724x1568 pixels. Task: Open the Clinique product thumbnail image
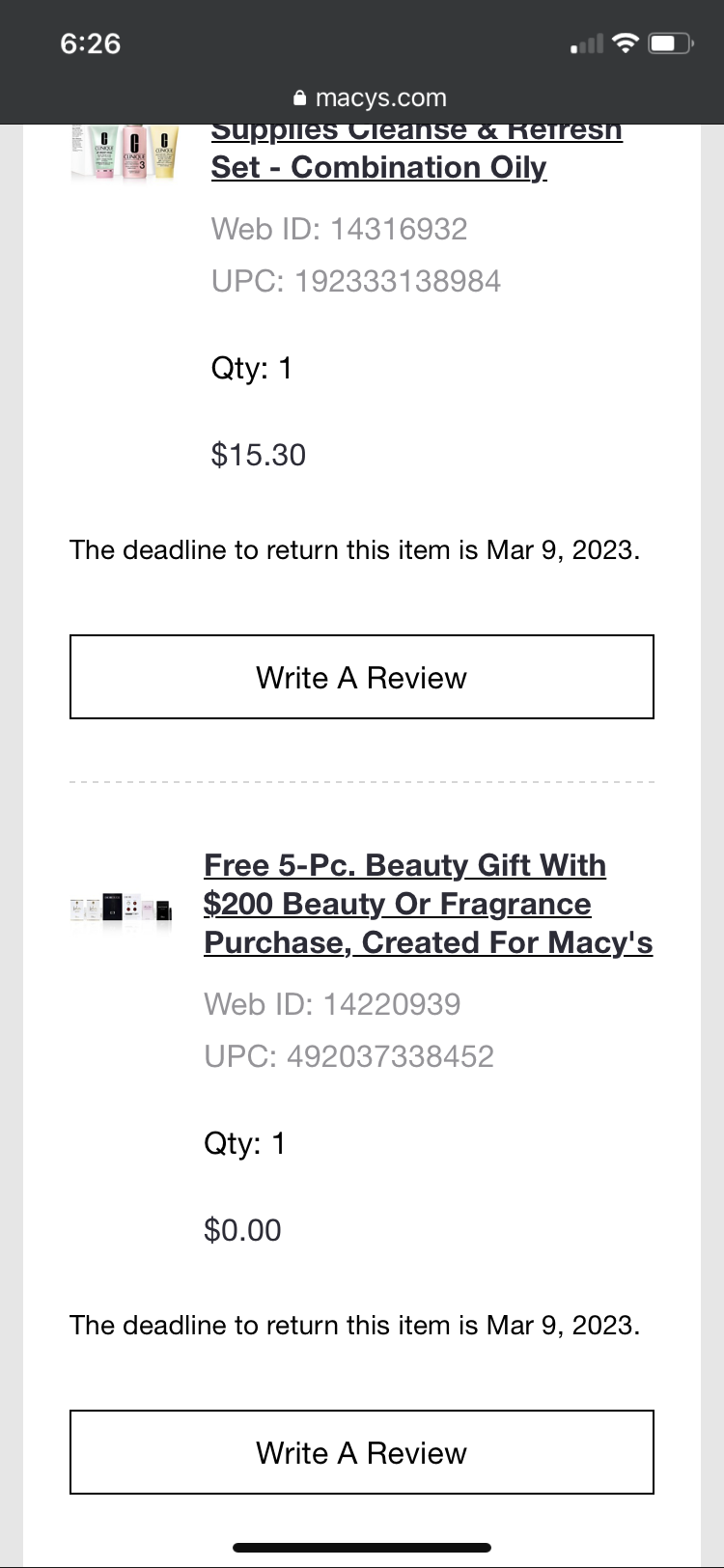(125, 154)
